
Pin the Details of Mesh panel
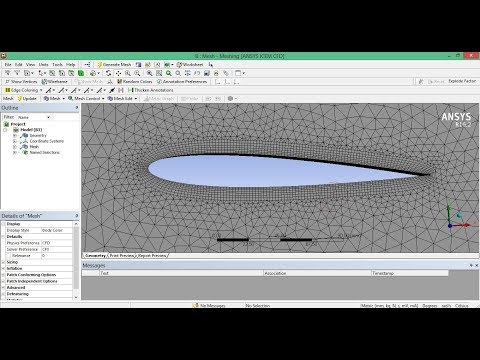click(x=77, y=216)
